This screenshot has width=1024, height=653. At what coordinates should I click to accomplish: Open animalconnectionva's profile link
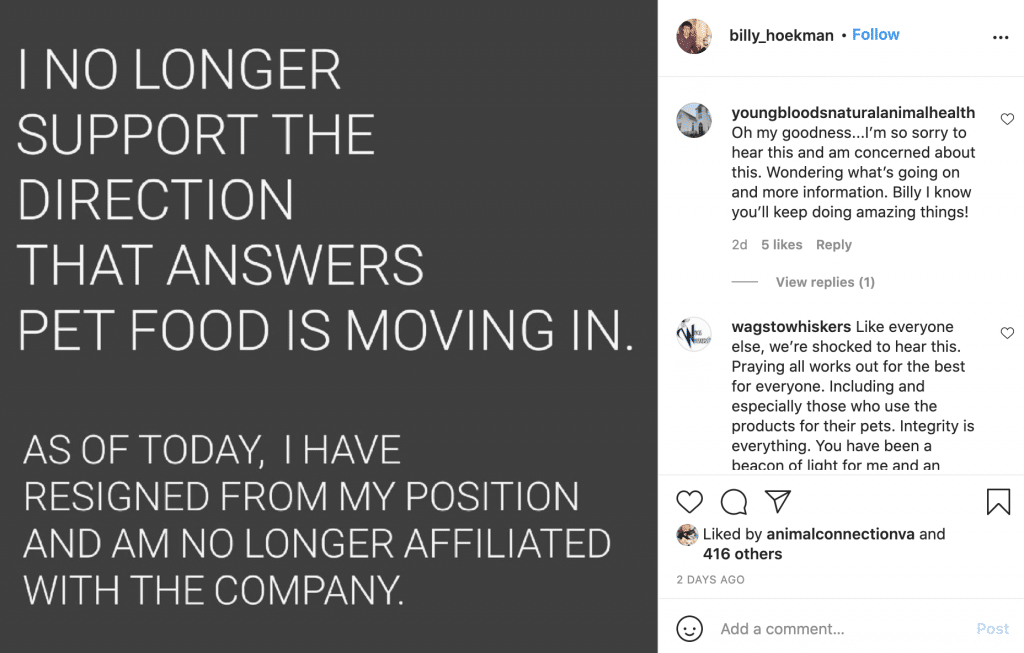843,534
